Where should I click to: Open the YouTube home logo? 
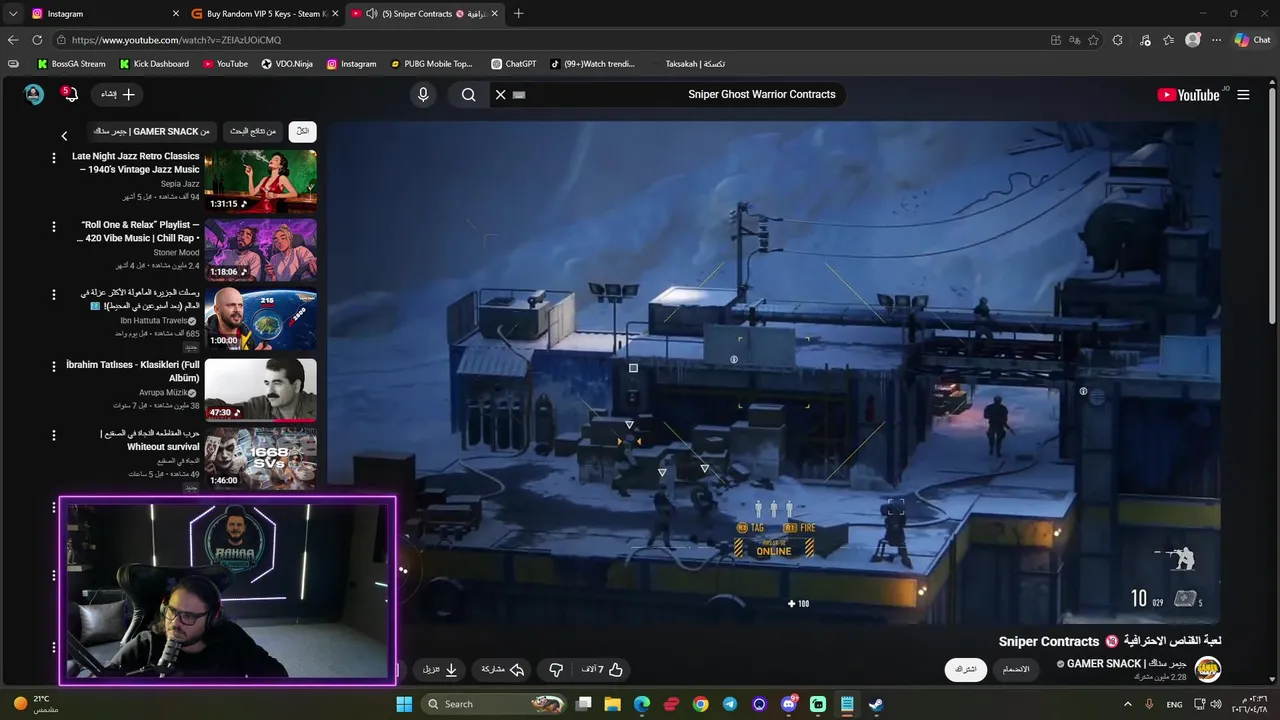coord(1188,95)
